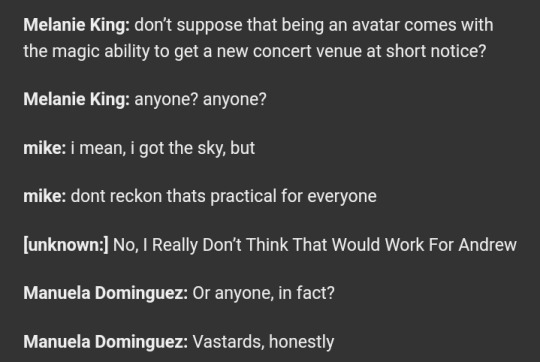Click 'don't suppose that being an avatar' text
This screenshot has height=362, width=540.
(241, 25)
